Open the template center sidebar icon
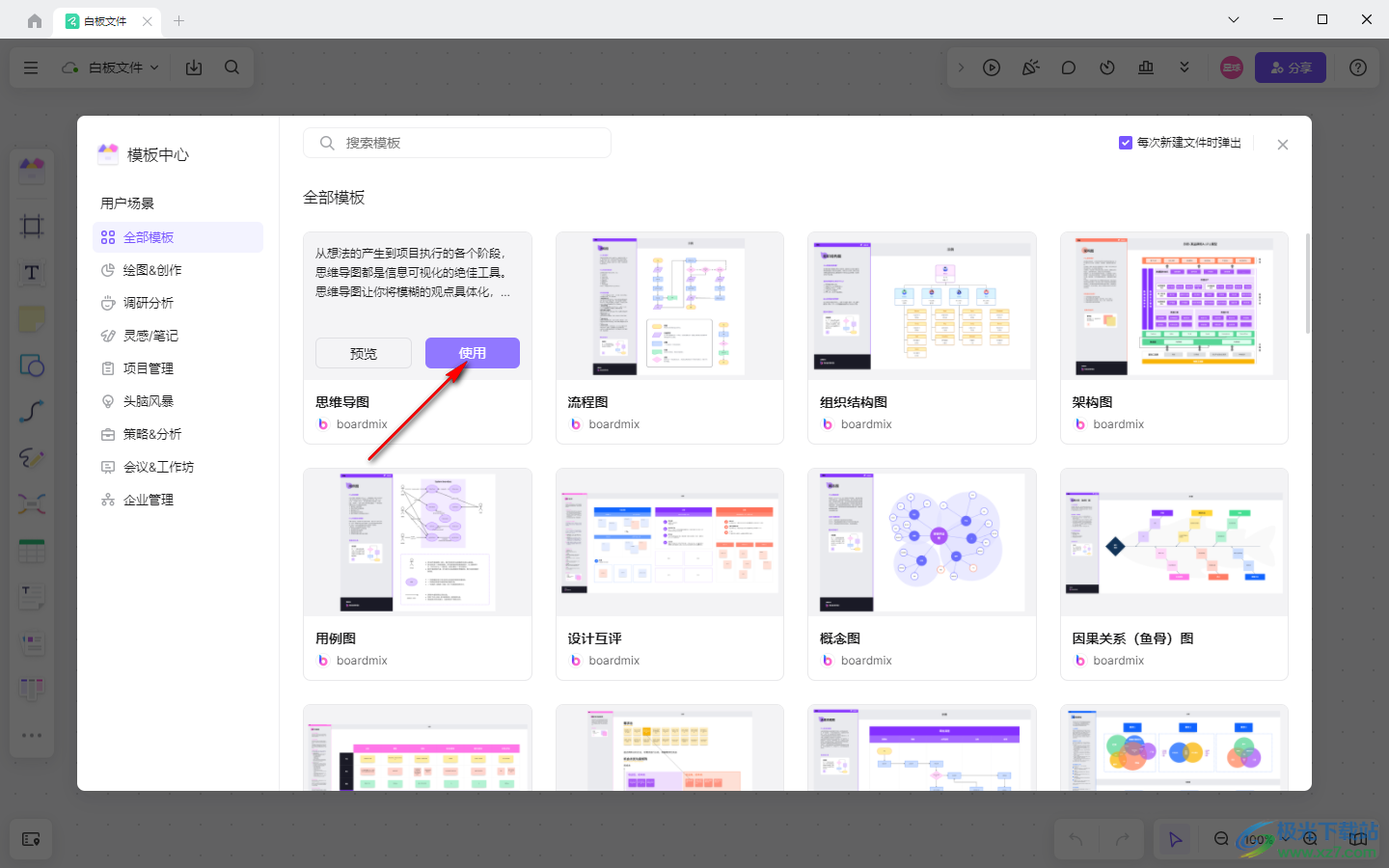Screen dimensions: 1389x868 (x=32, y=172)
